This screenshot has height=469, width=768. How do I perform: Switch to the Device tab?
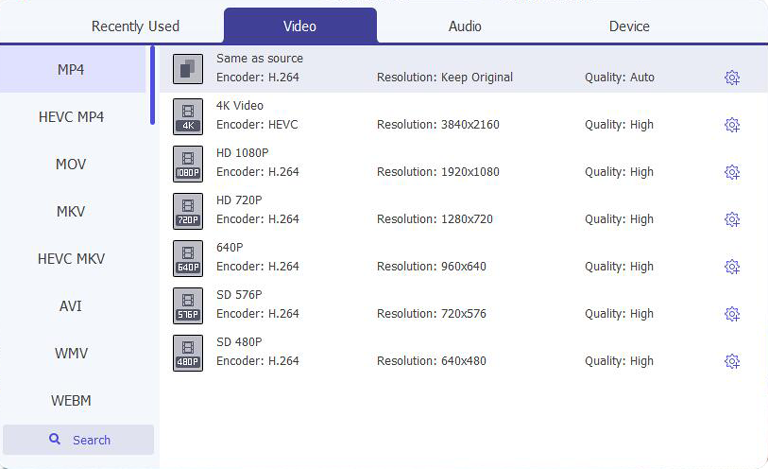[x=629, y=26]
